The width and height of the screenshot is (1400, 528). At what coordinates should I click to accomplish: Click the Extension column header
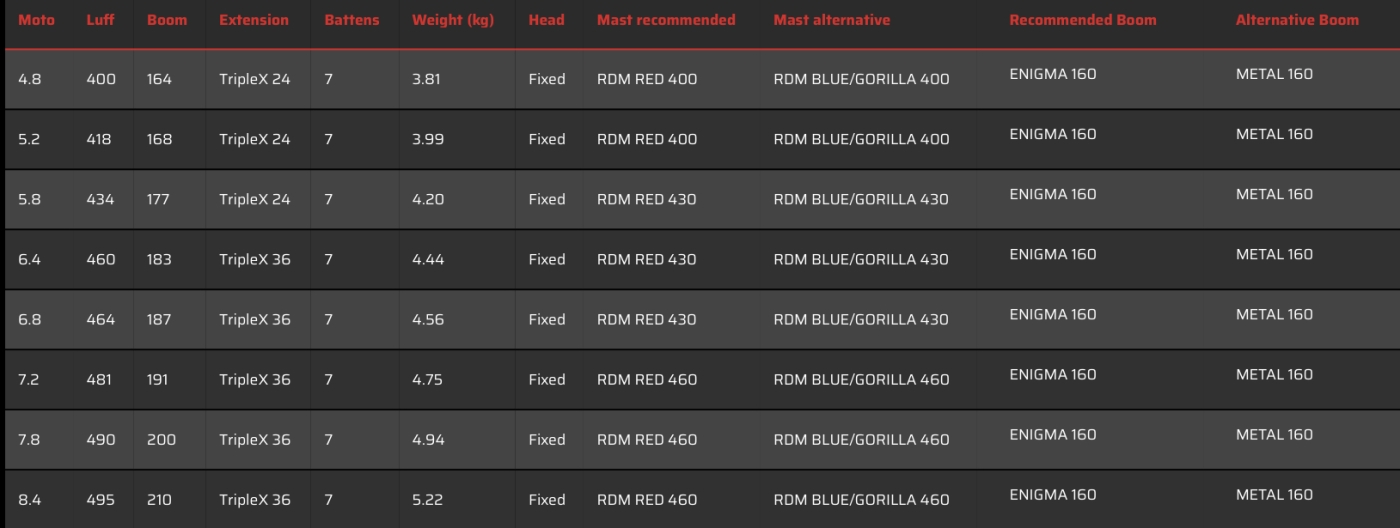point(254,20)
